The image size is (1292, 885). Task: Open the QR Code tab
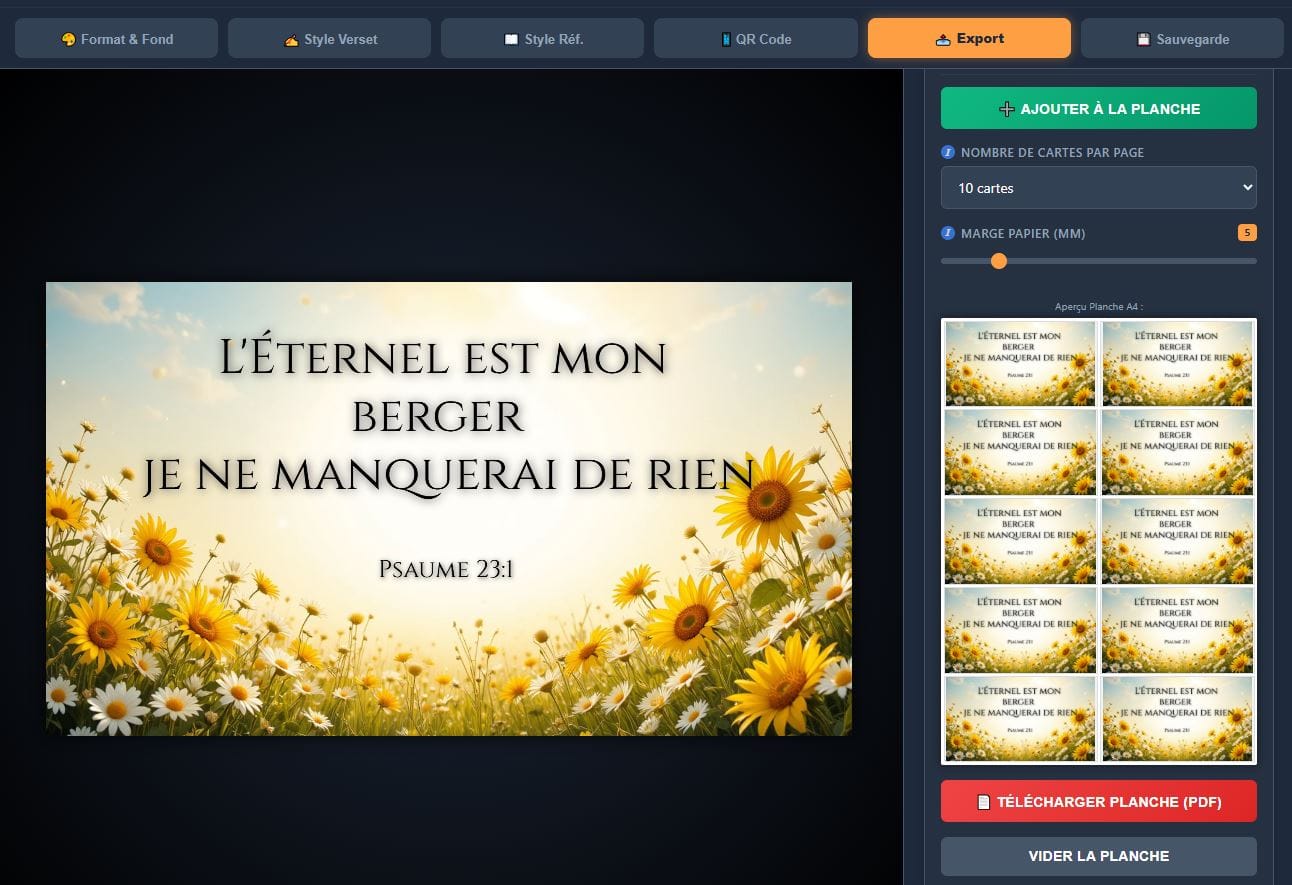pyautogui.click(x=756, y=38)
